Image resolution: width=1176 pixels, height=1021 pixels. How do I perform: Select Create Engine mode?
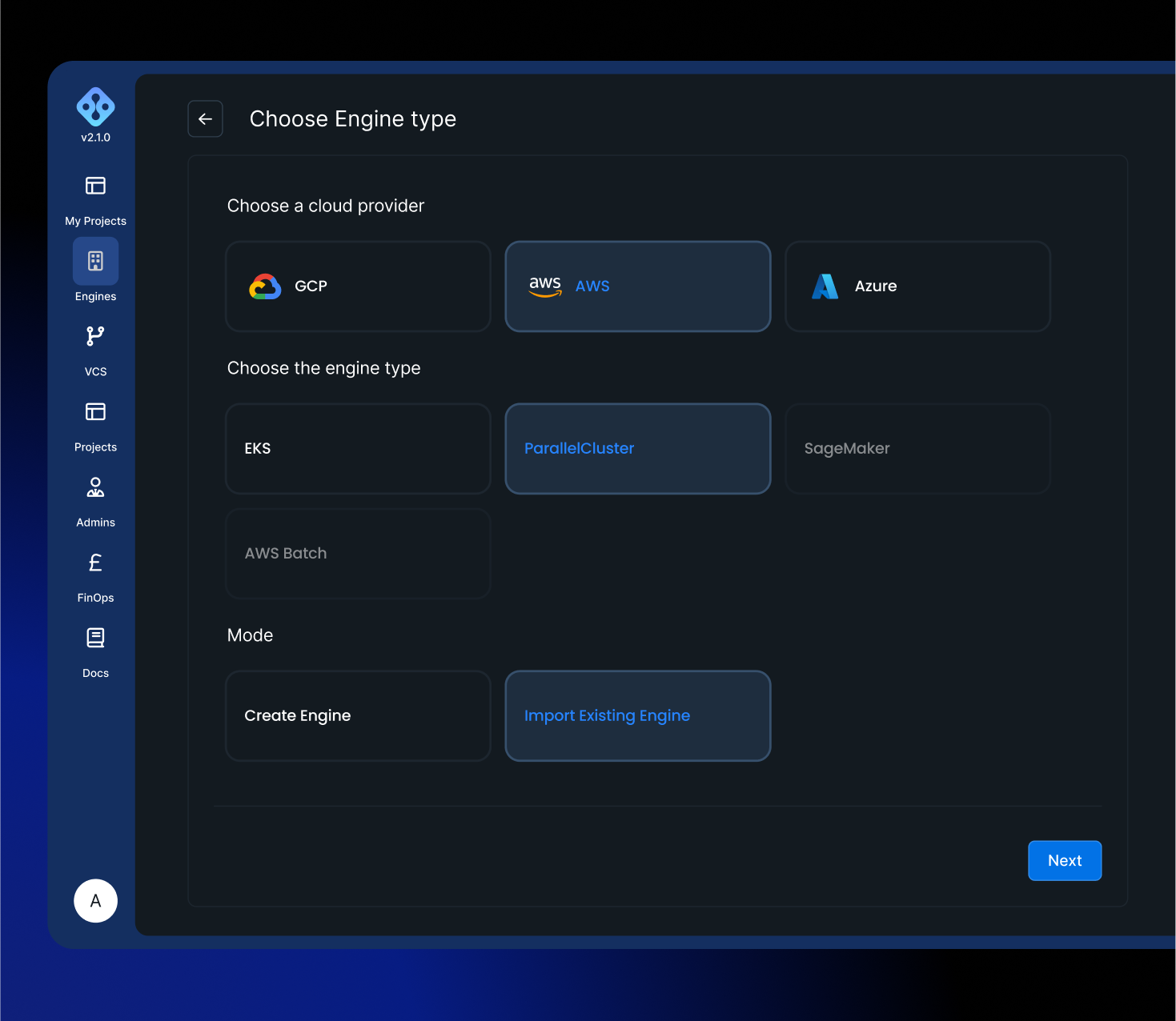tap(358, 716)
